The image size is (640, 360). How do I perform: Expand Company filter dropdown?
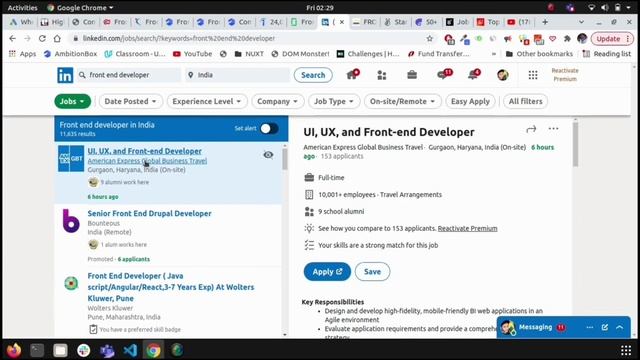[278, 101]
